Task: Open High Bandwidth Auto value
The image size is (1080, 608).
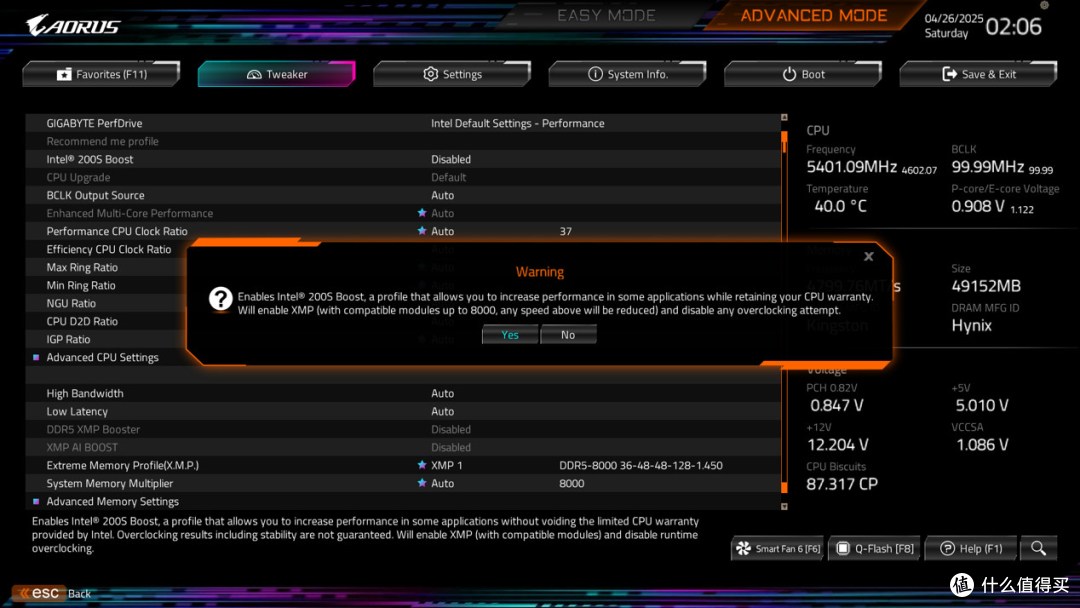Action: click(x=442, y=393)
